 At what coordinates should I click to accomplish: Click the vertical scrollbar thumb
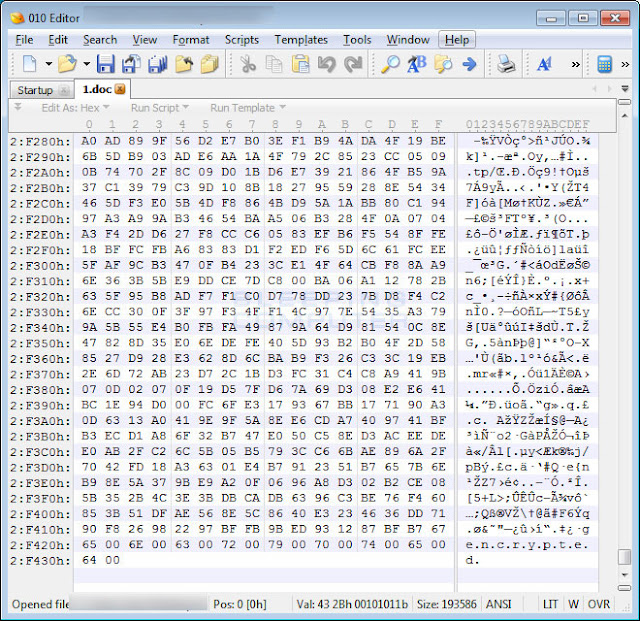tap(625, 557)
